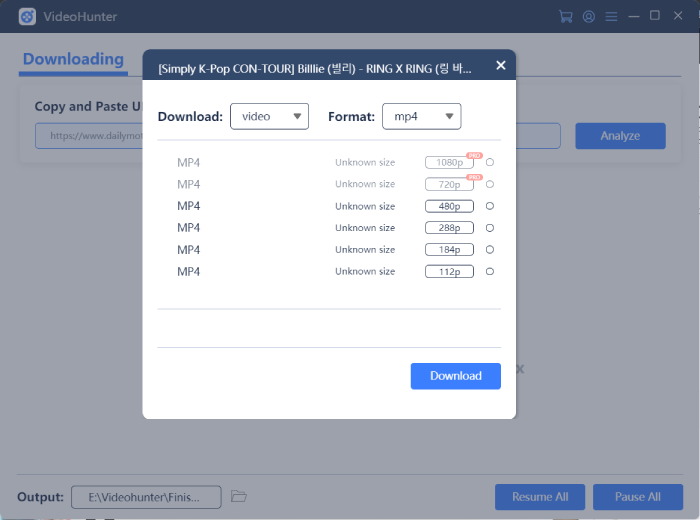
Task: Click the MP4 label in the 480p row
Action: coord(188,206)
